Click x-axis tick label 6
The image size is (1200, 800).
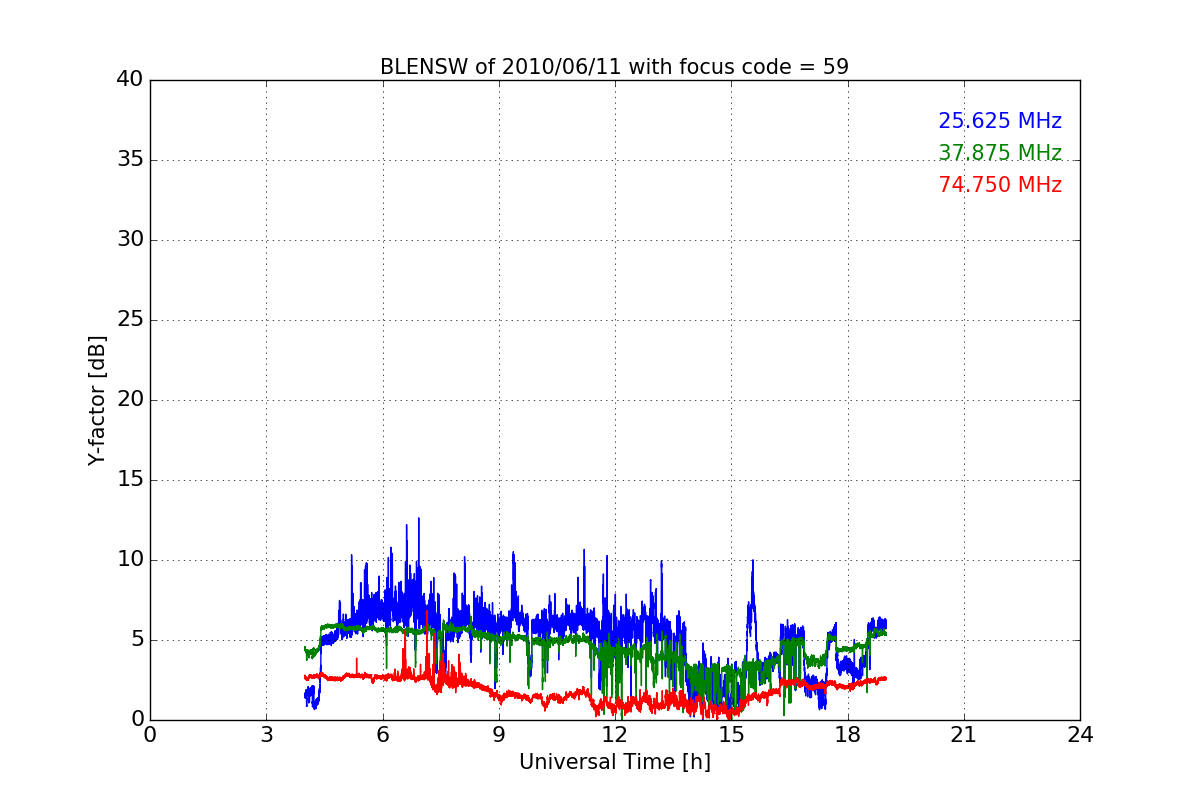coord(382,734)
